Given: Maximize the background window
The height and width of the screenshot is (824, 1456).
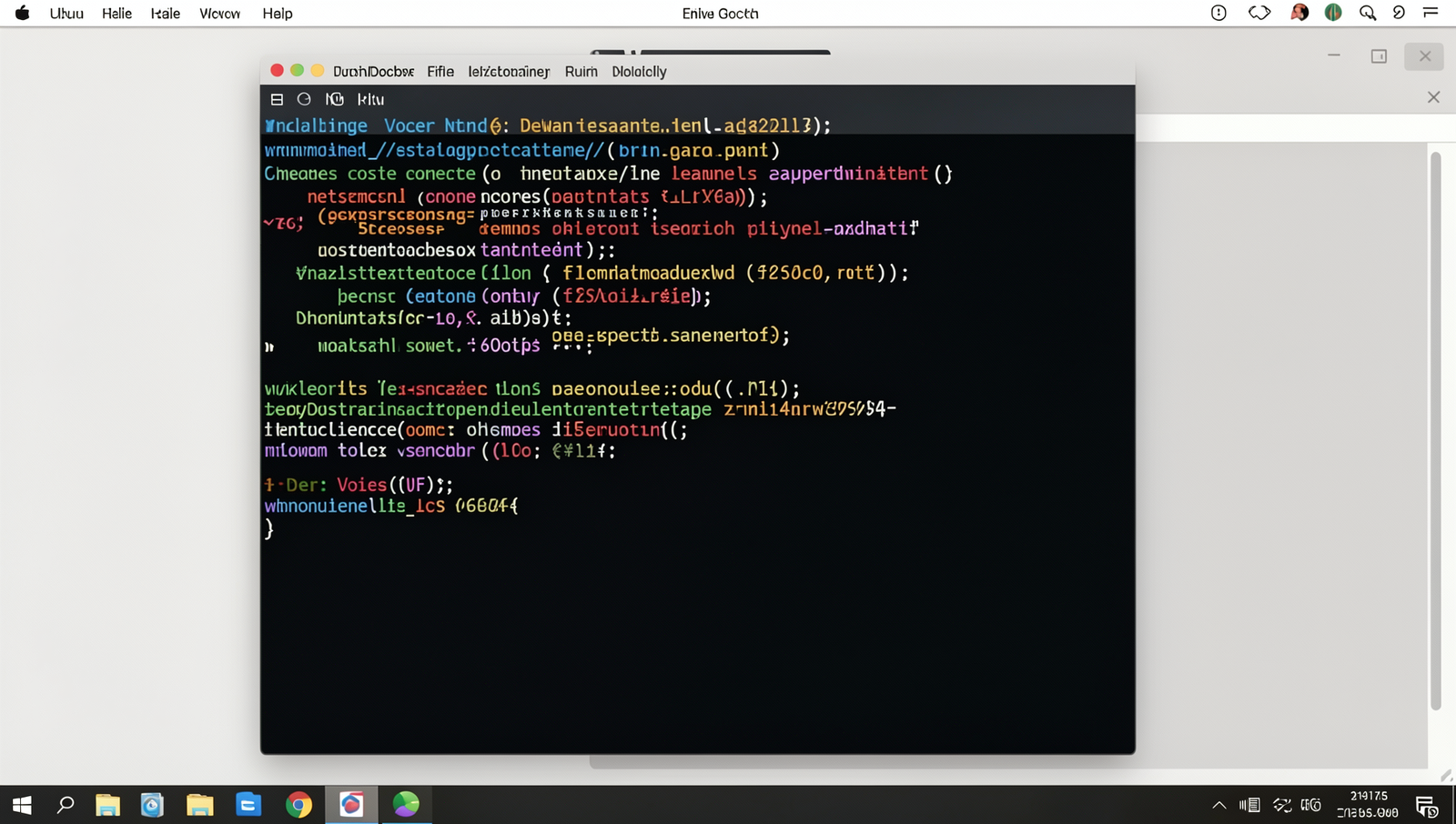Looking at the screenshot, I should tap(1379, 56).
